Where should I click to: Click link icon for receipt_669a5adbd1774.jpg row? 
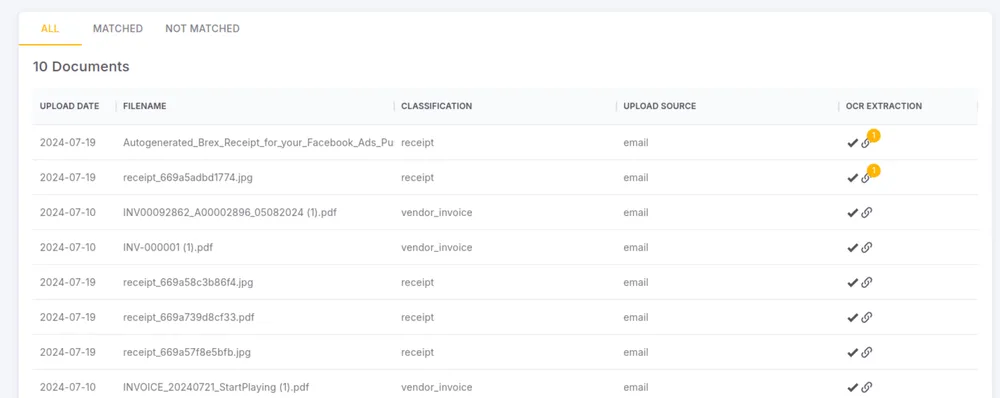[x=866, y=178]
